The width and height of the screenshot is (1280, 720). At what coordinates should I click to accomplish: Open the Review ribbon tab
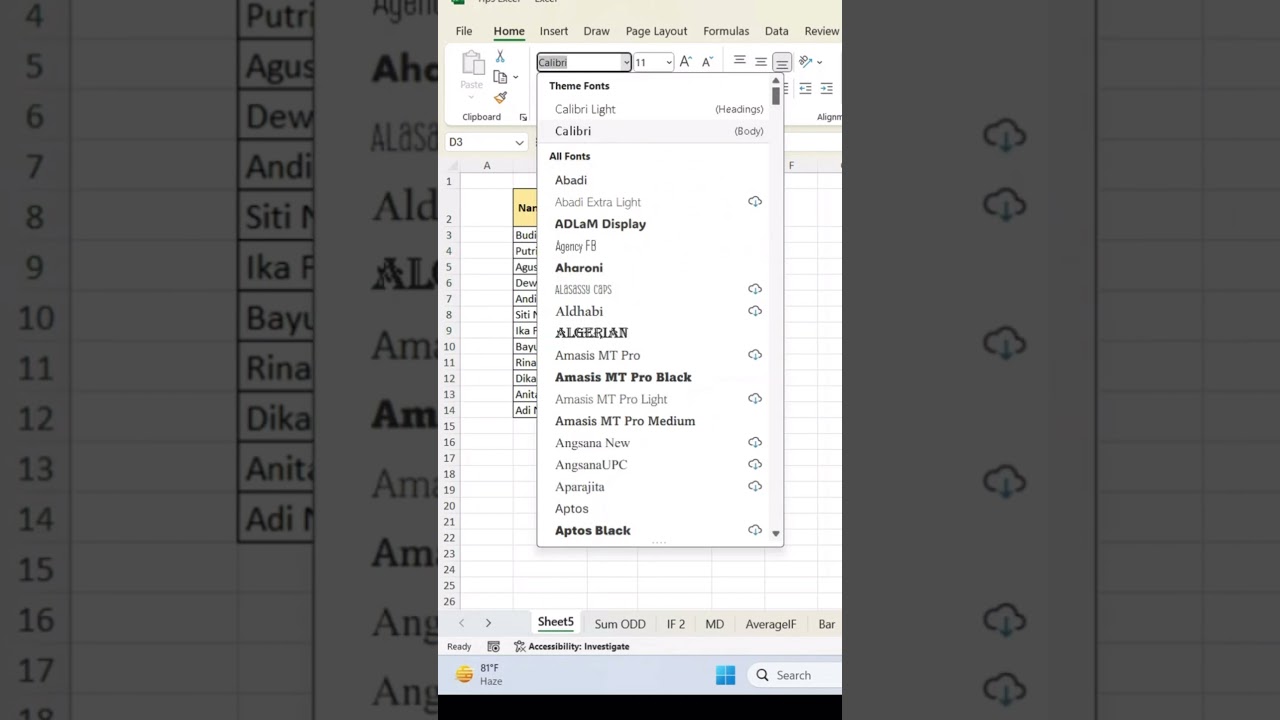pos(822,31)
